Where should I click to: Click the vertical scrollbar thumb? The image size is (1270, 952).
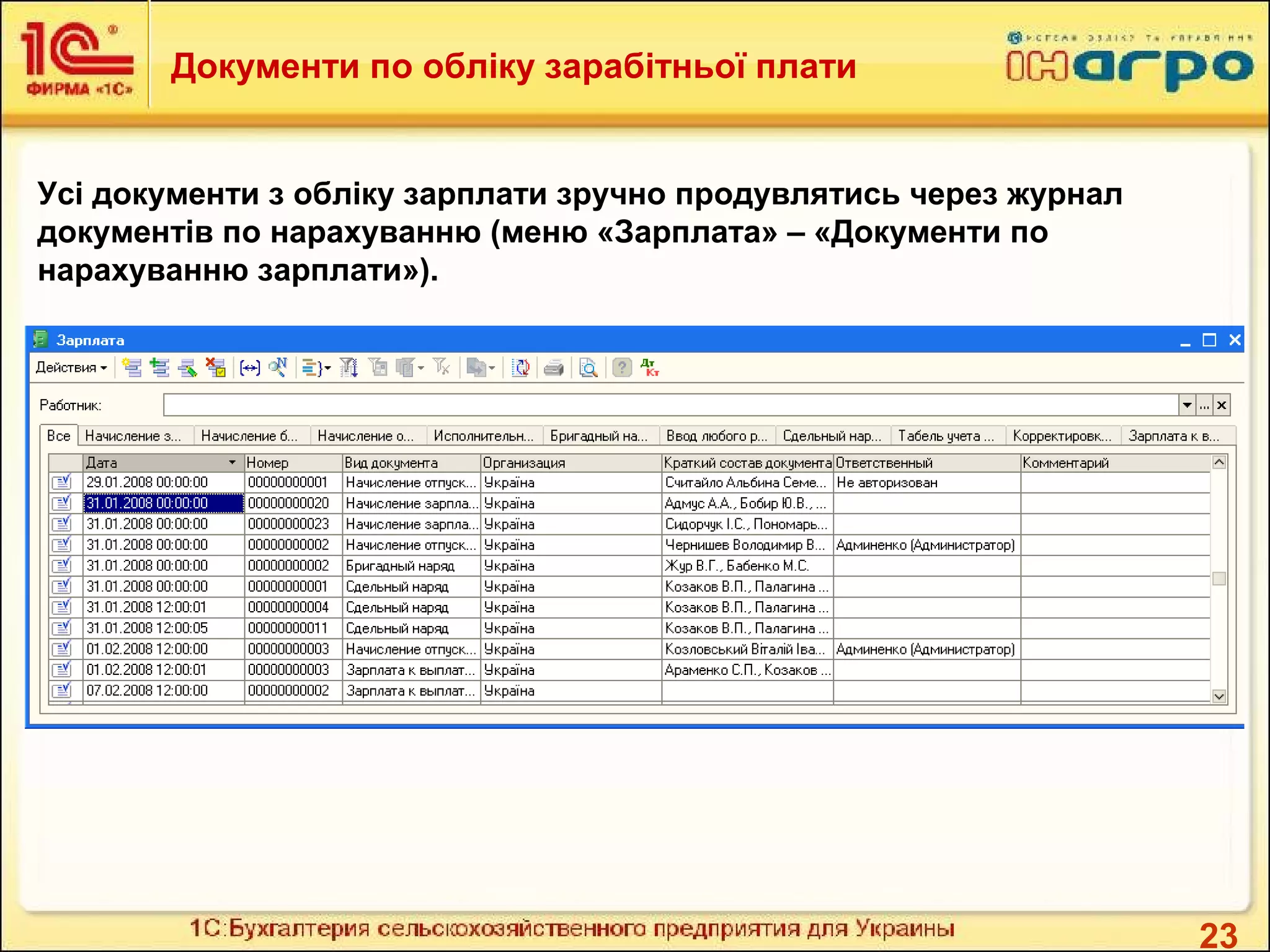[x=1219, y=578]
